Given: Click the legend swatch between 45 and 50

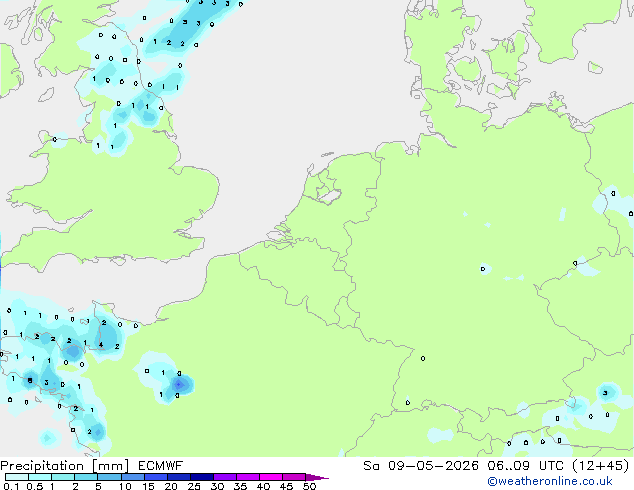Looking at the screenshot, I should [294, 477].
